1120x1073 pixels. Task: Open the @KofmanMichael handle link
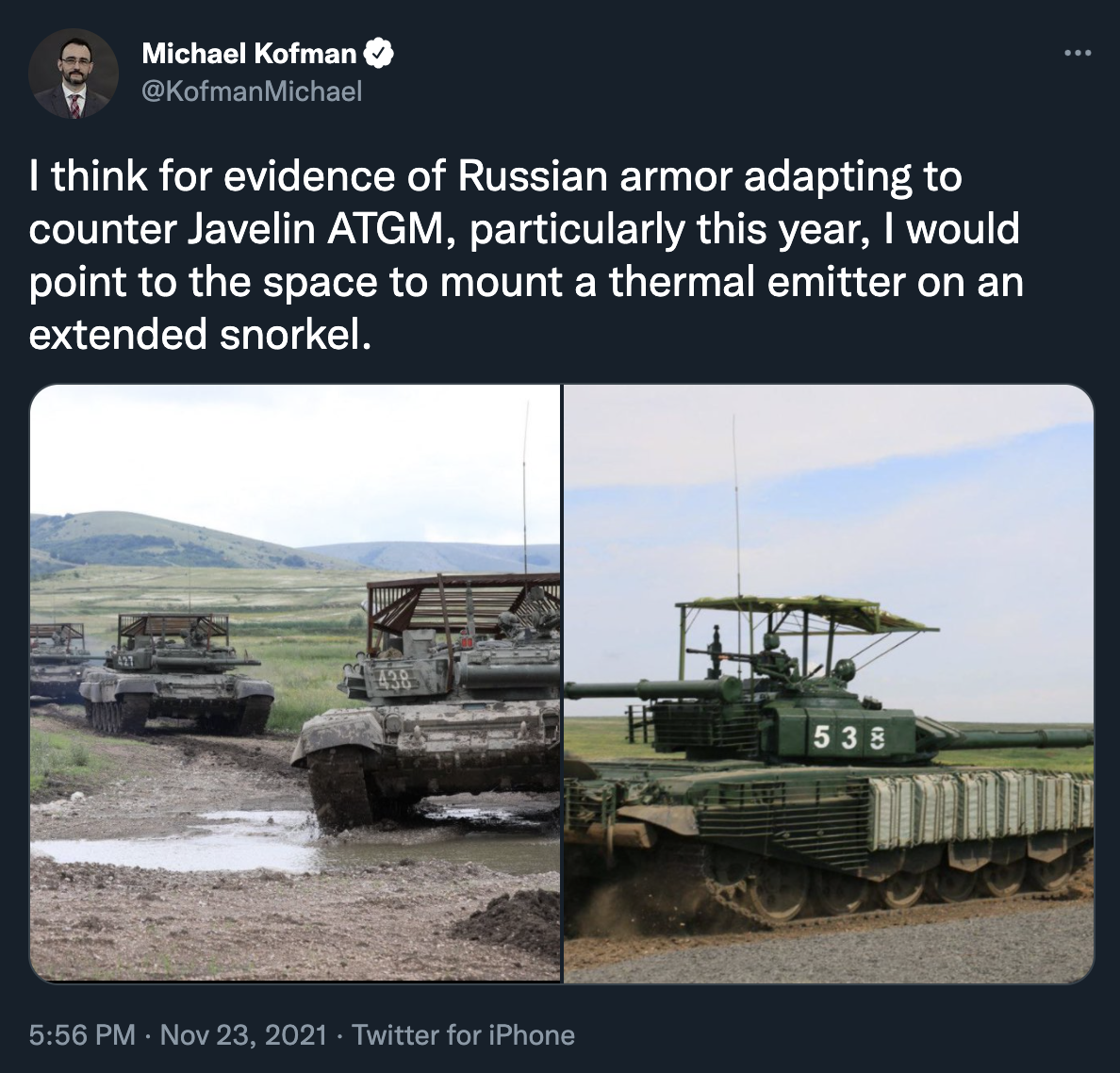click(x=252, y=91)
